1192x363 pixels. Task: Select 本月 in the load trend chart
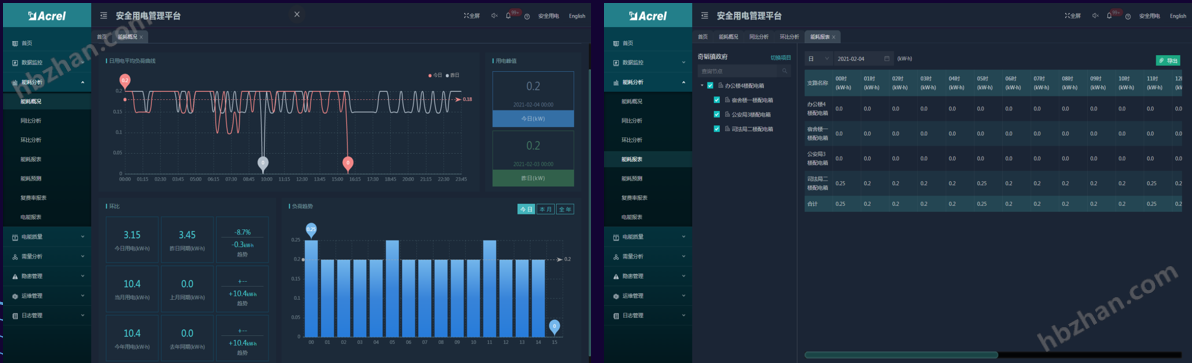pyautogui.click(x=546, y=209)
